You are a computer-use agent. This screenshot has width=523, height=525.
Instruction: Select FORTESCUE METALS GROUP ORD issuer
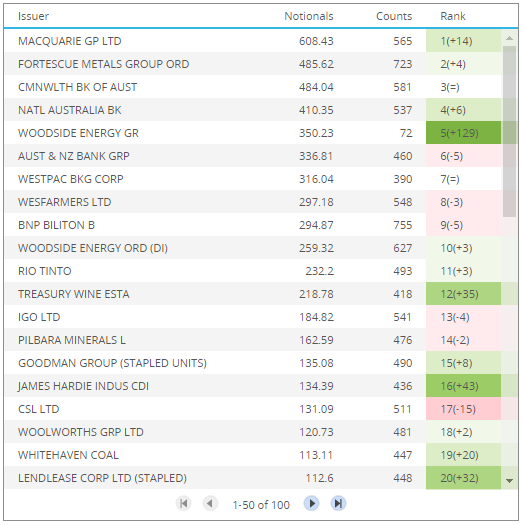[x=103, y=64]
